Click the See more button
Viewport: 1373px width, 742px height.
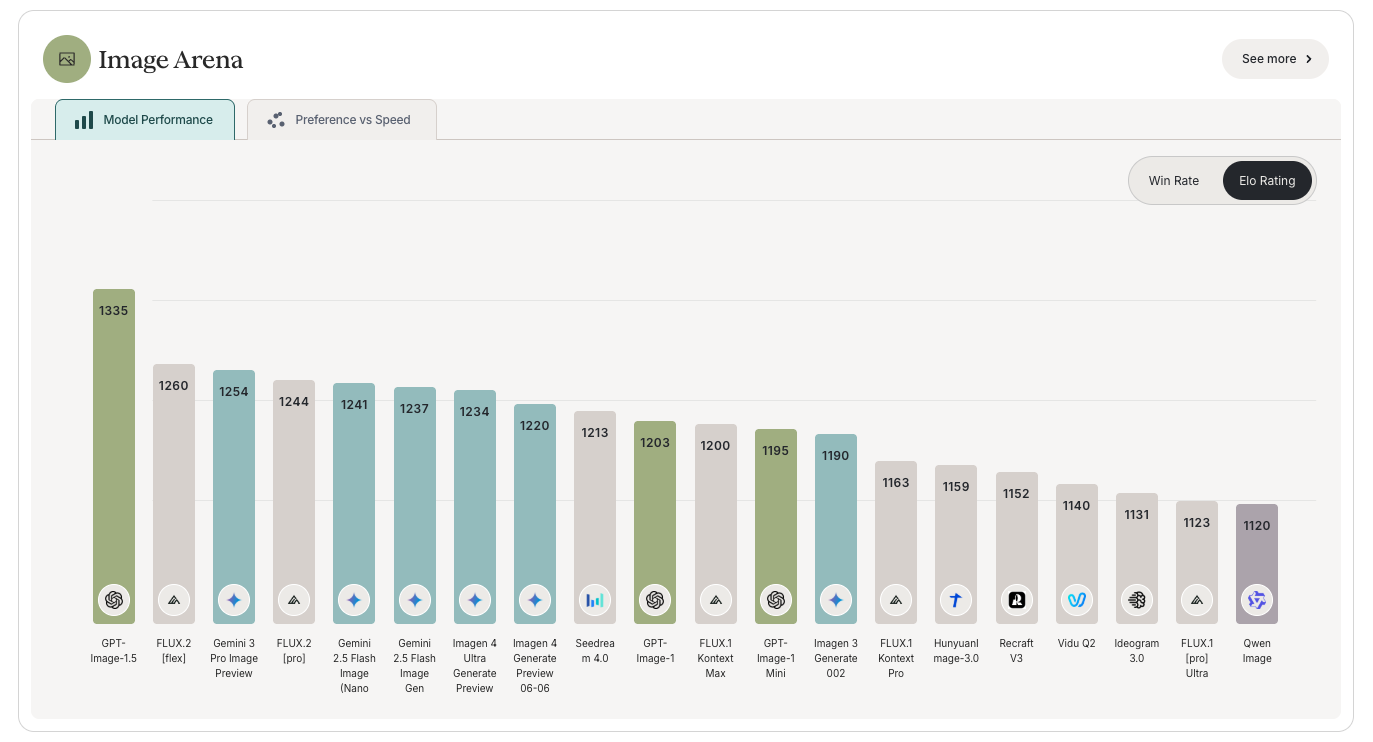(x=1269, y=59)
